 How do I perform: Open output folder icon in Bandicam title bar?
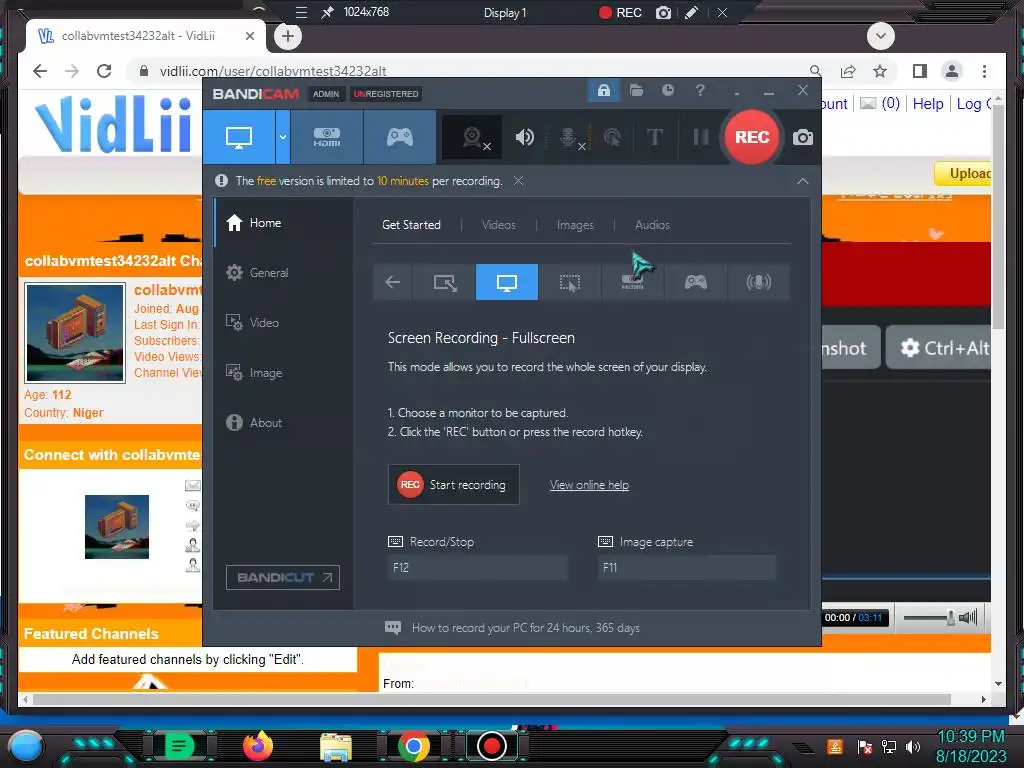(x=636, y=90)
